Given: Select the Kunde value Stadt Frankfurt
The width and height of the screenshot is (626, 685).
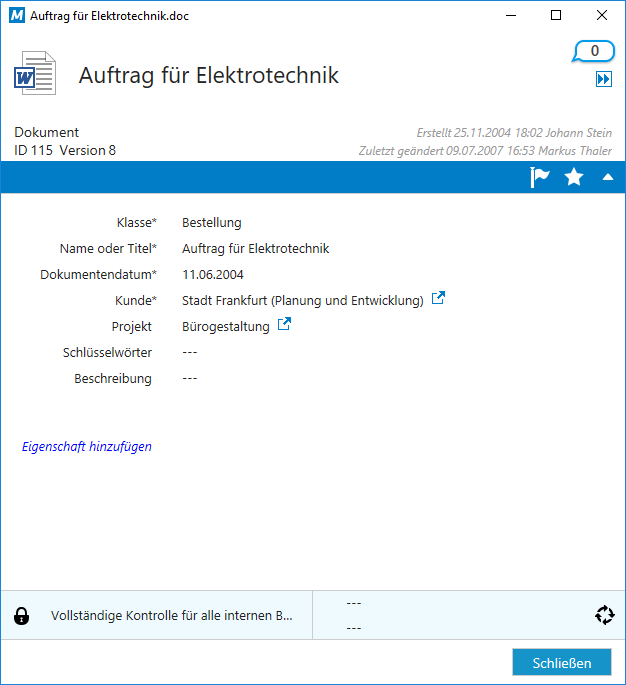Looking at the screenshot, I should (x=302, y=300).
